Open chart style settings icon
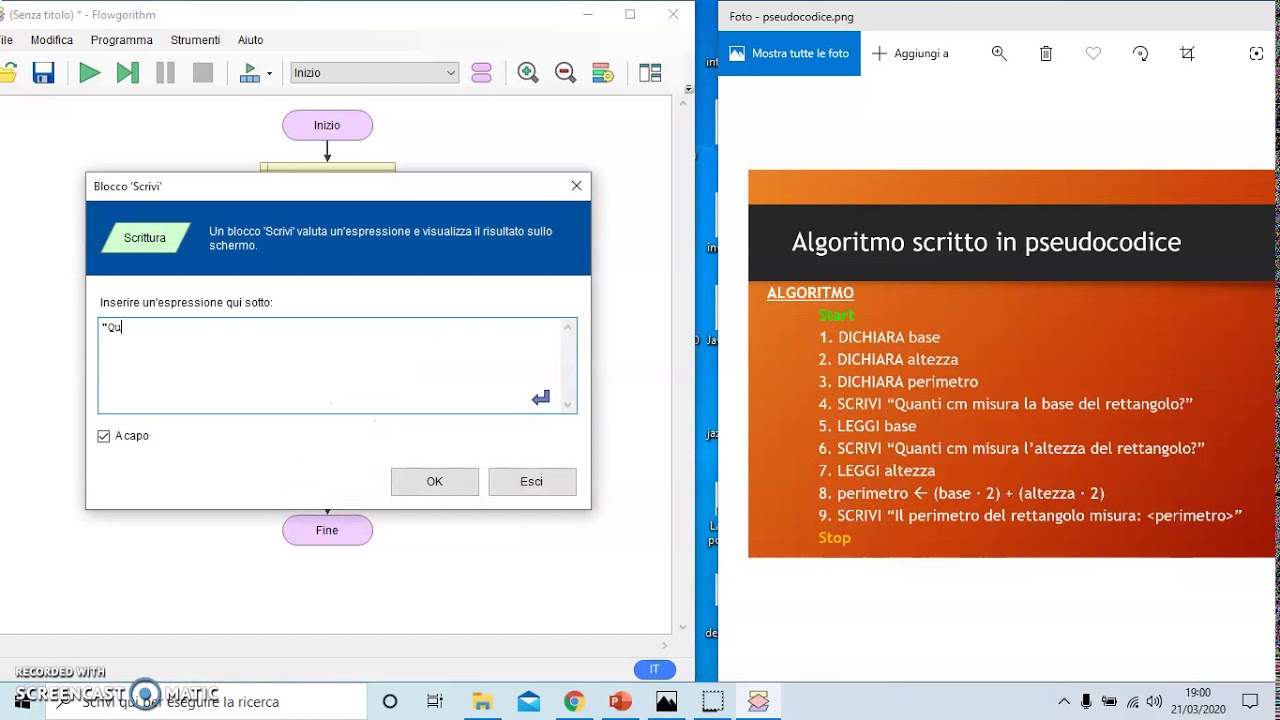Viewport: 1280px width, 720px height. tap(603, 73)
